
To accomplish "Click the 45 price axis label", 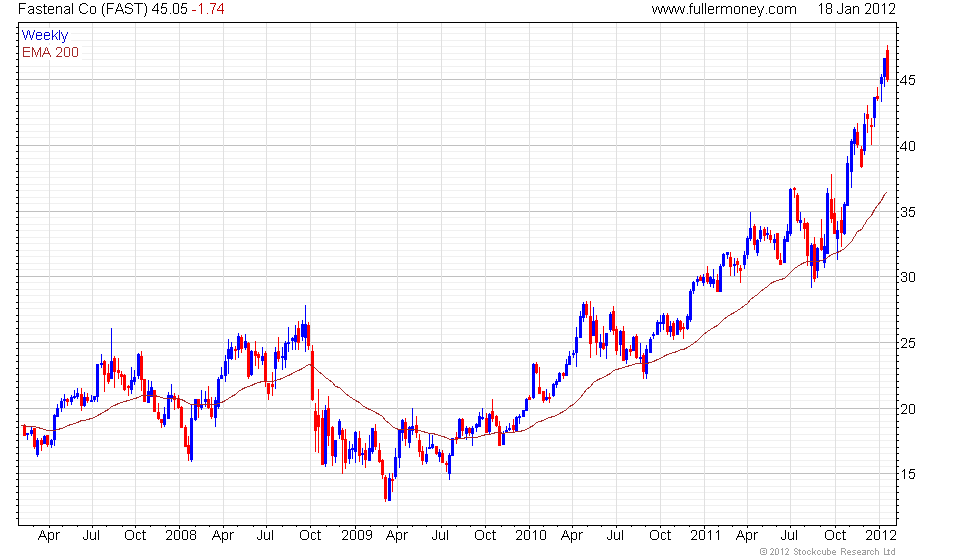I will click(x=908, y=81).
